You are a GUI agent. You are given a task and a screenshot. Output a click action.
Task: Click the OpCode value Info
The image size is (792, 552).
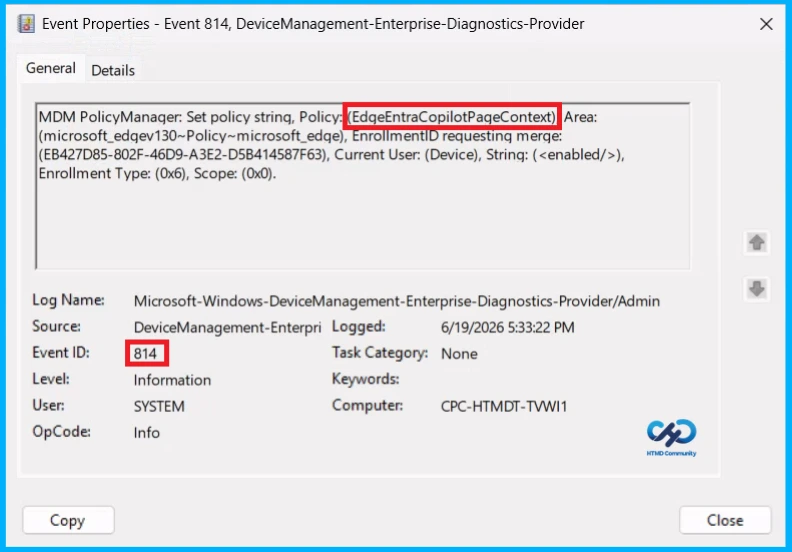[146, 432]
